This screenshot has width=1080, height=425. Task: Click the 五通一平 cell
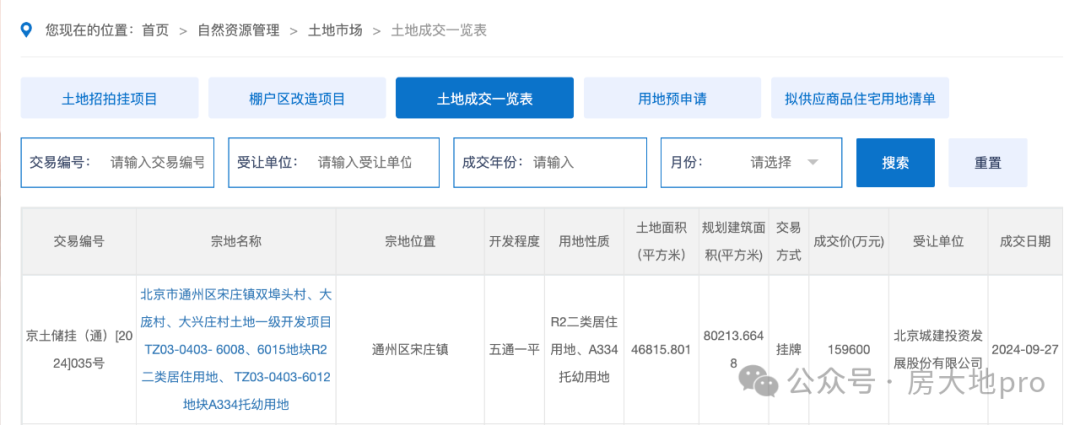514,350
